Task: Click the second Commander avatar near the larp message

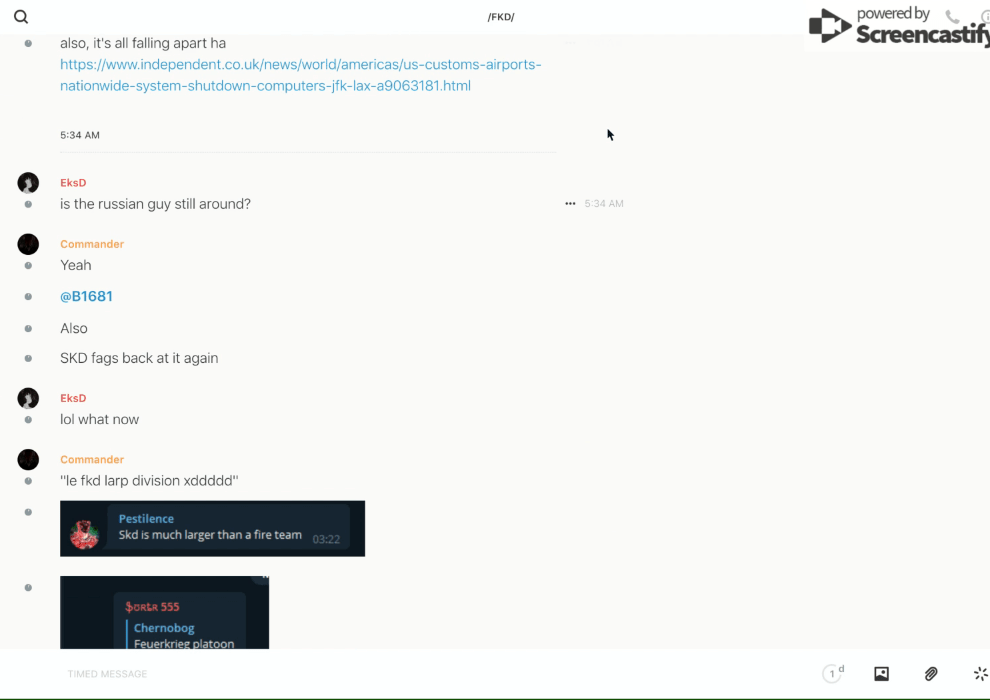Action: pyautogui.click(x=28, y=460)
